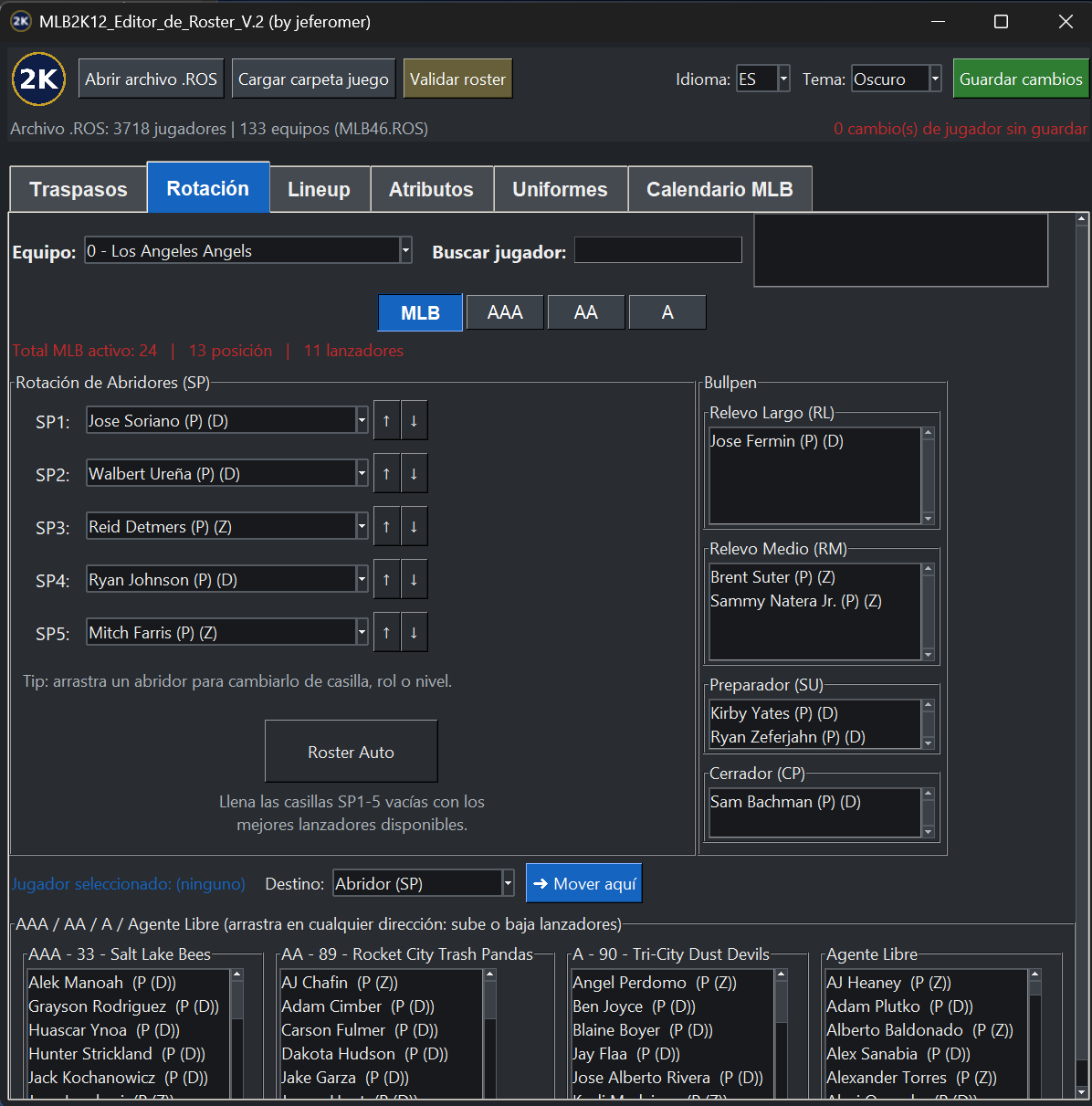1092x1106 pixels.
Task: Click the Relevo Medio list scrollbar
Action: click(x=929, y=612)
